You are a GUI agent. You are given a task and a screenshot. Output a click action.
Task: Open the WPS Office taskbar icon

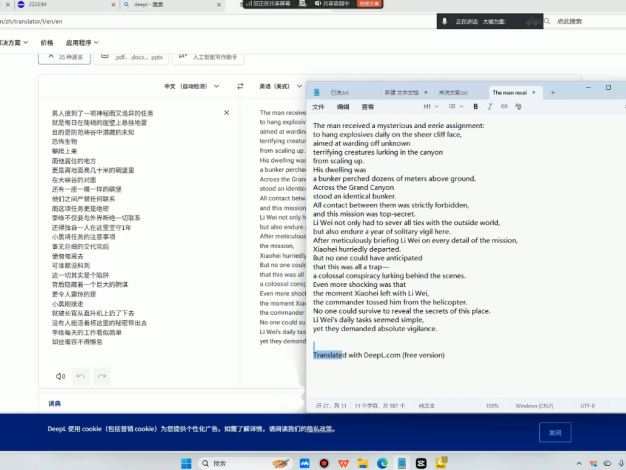tap(343, 463)
